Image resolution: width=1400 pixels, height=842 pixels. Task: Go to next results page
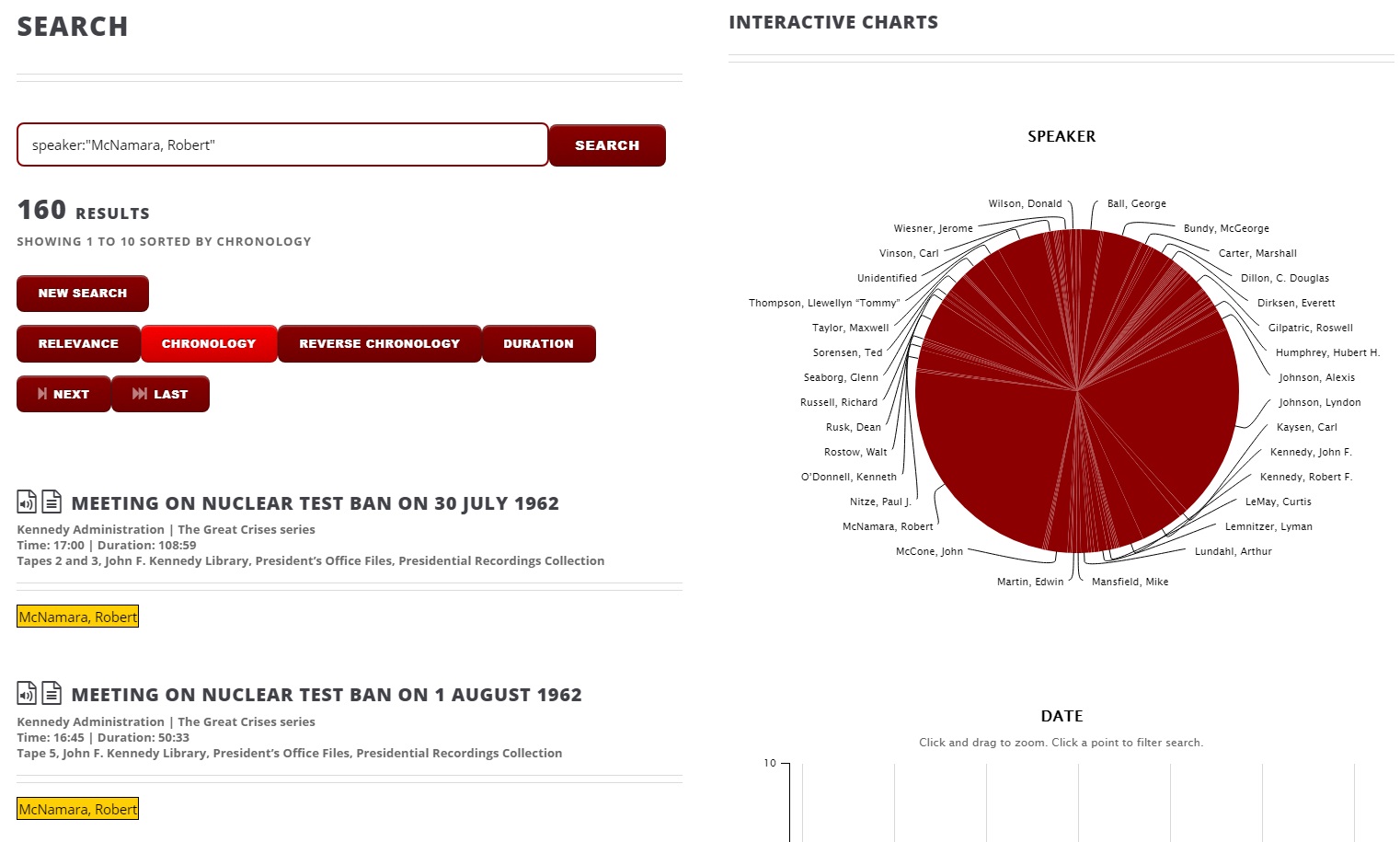pos(63,394)
